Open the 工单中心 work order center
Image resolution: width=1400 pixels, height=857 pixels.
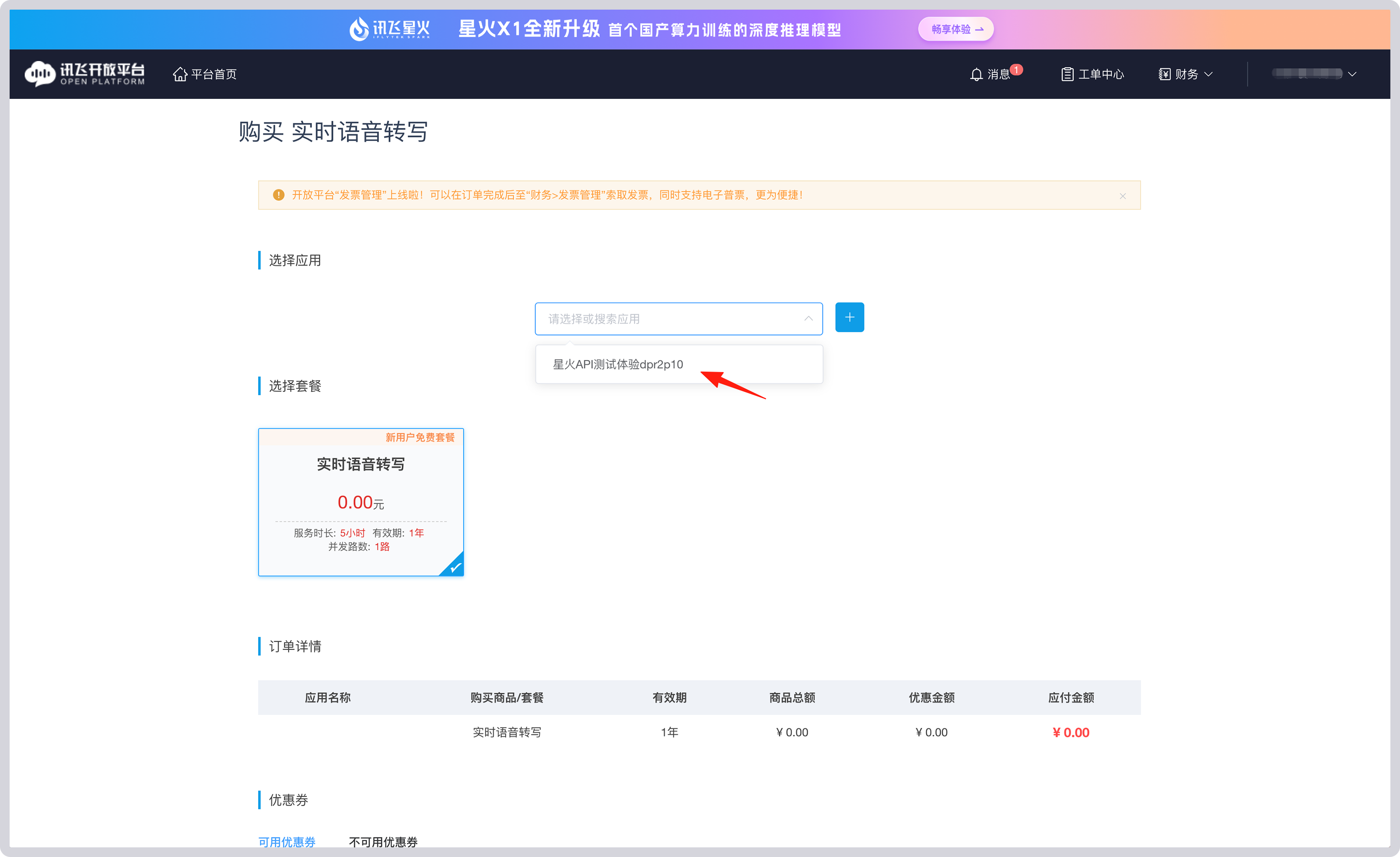pyautogui.click(x=1092, y=74)
